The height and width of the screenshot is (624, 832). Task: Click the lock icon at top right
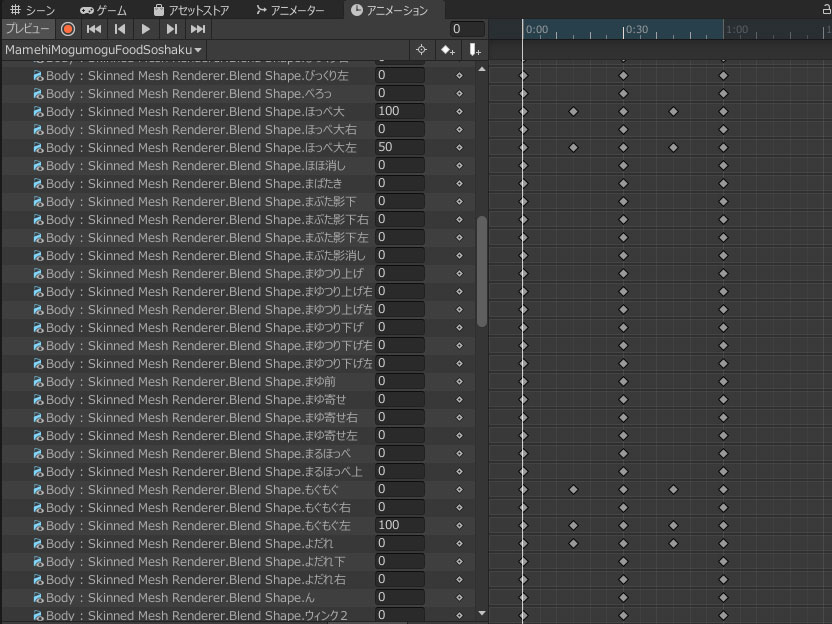(x=827, y=10)
